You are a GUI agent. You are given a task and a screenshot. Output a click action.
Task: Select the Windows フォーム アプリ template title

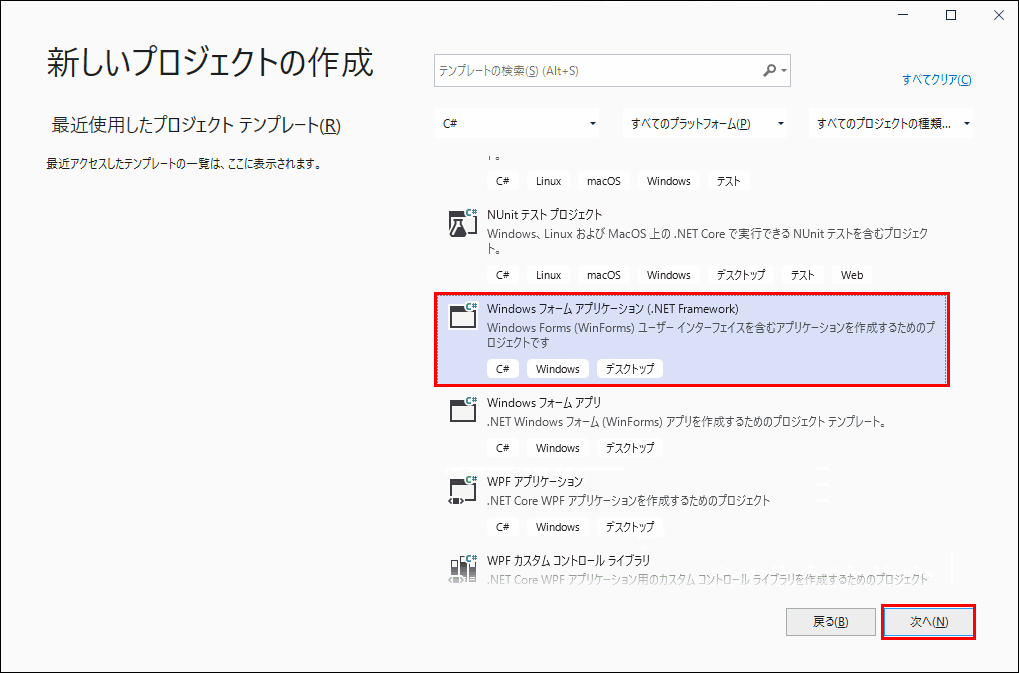[x=544, y=403]
